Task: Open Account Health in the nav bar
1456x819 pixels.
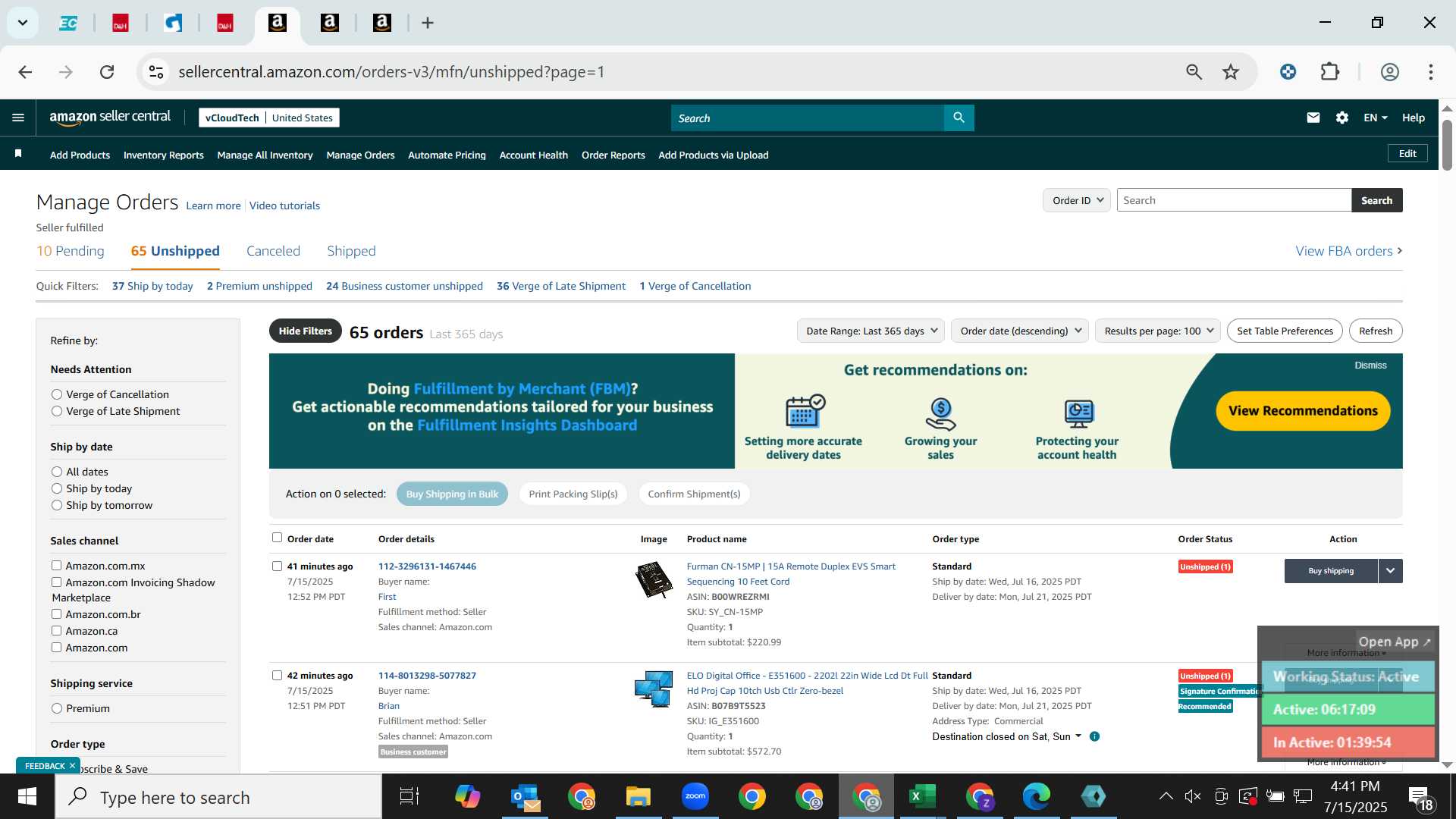Action: point(533,155)
